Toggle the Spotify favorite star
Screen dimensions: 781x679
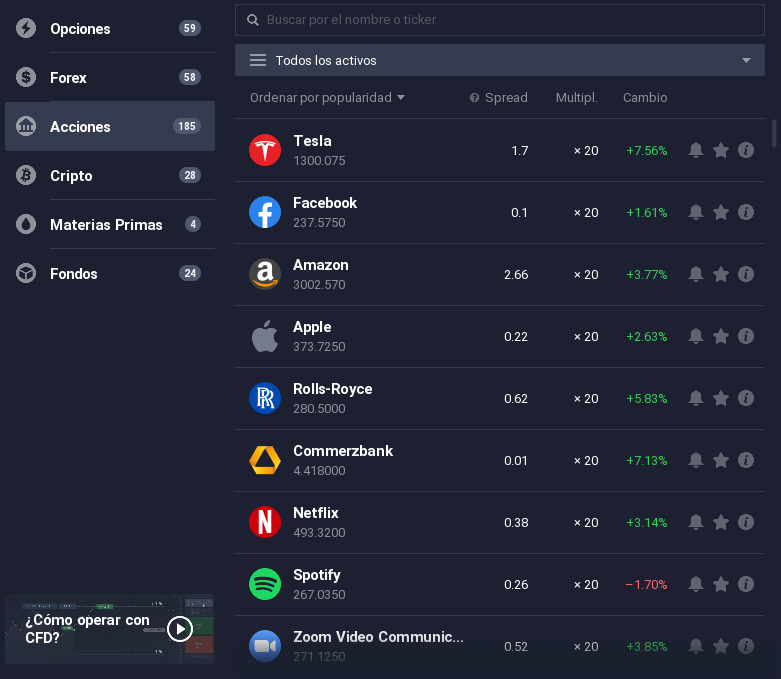pyautogui.click(x=721, y=584)
